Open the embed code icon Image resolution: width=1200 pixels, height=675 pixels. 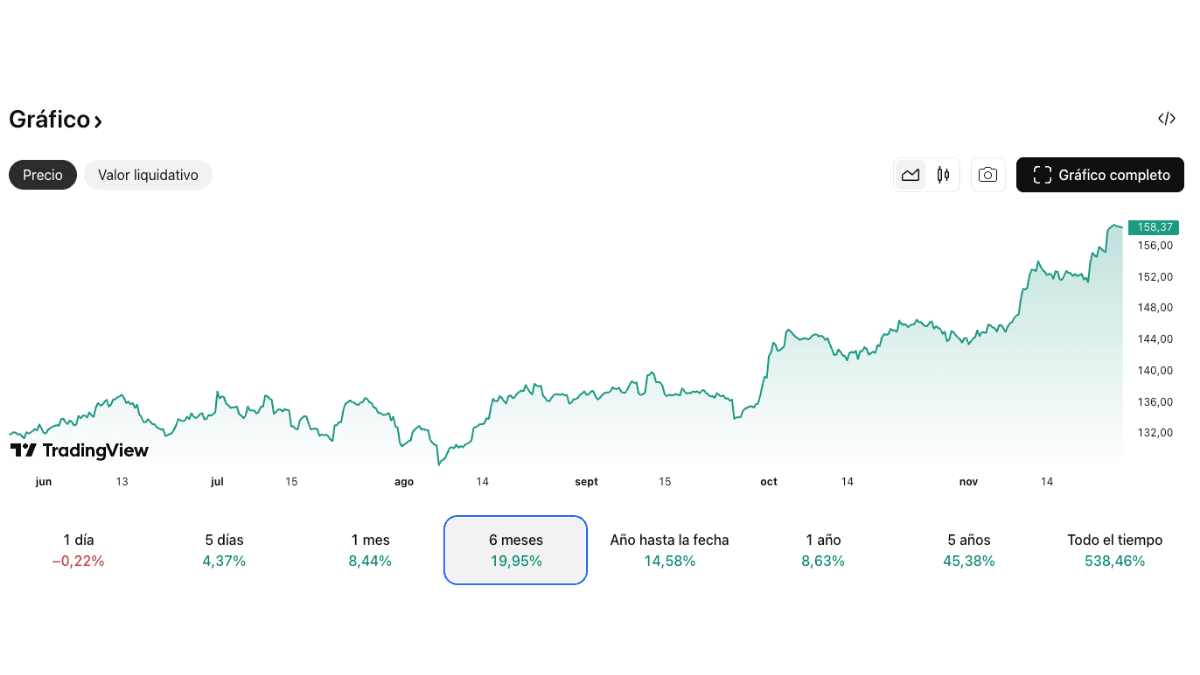(x=1166, y=119)
